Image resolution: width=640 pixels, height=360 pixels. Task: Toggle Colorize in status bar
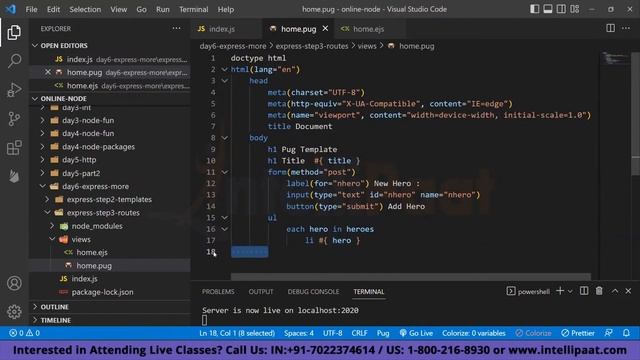[x=533, y=333]
